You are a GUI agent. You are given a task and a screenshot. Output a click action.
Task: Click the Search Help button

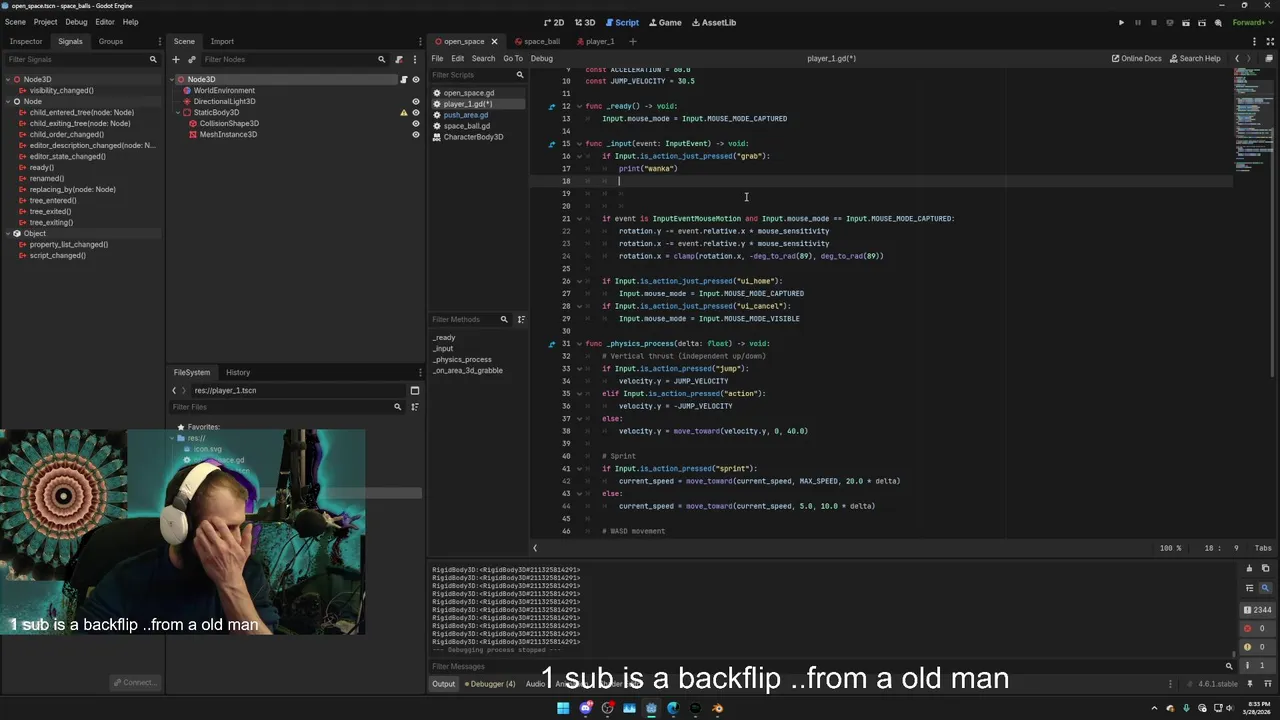(x=1195, y=58)
